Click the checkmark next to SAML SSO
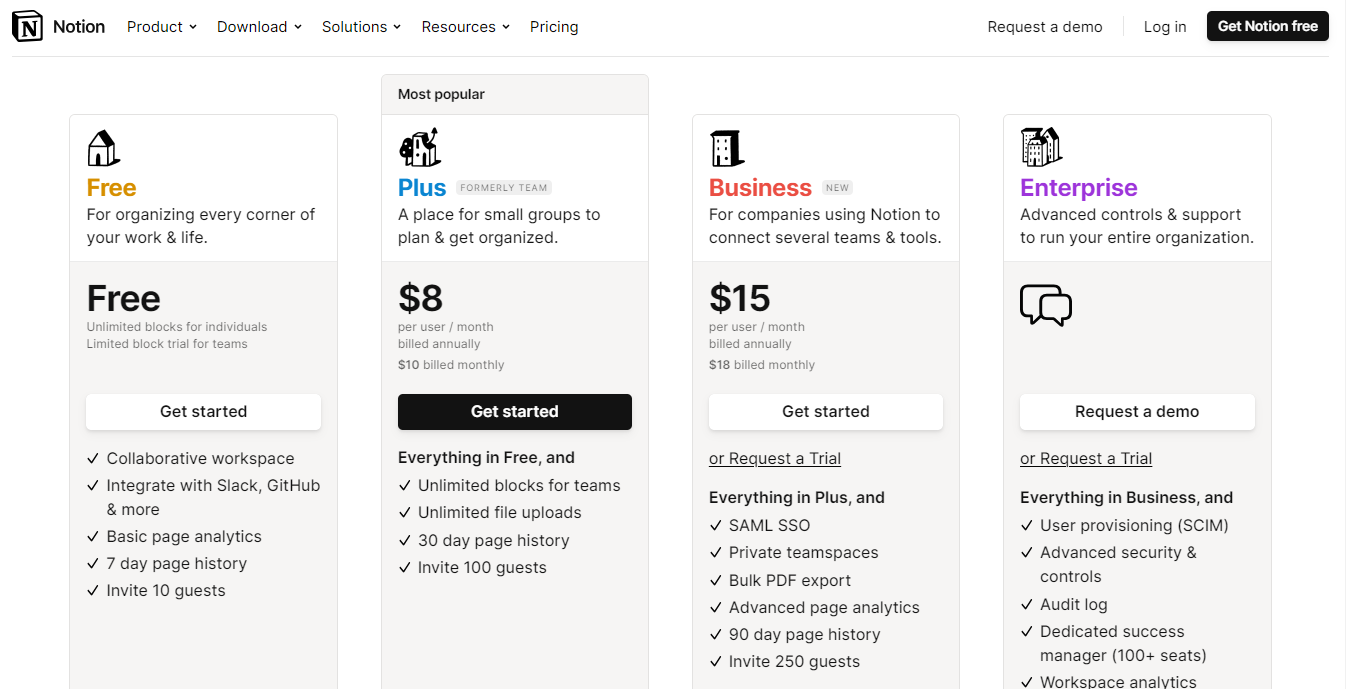 (716, 526)
